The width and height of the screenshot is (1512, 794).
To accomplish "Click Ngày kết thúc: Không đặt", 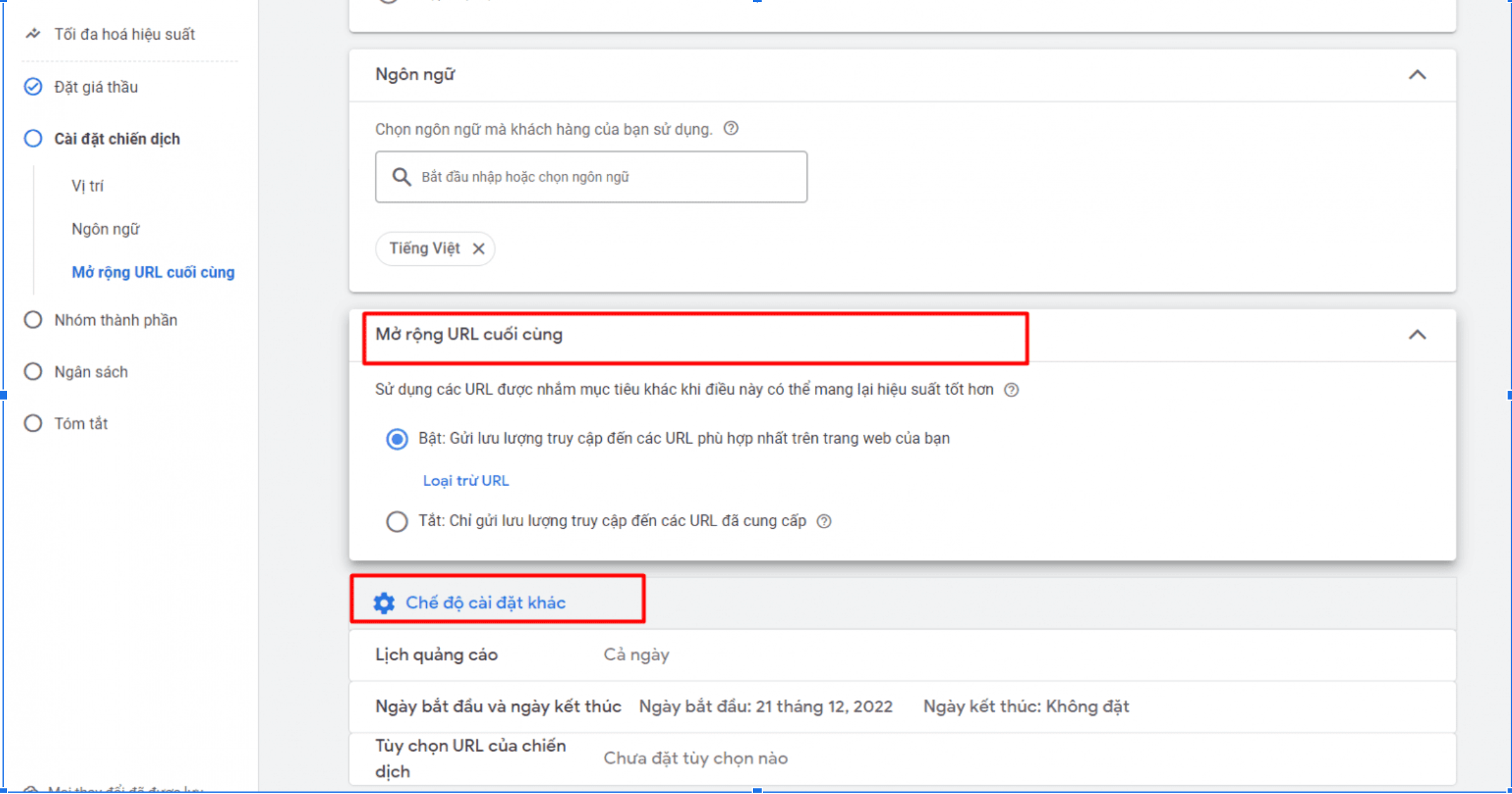I will (x=1026, y=707).
